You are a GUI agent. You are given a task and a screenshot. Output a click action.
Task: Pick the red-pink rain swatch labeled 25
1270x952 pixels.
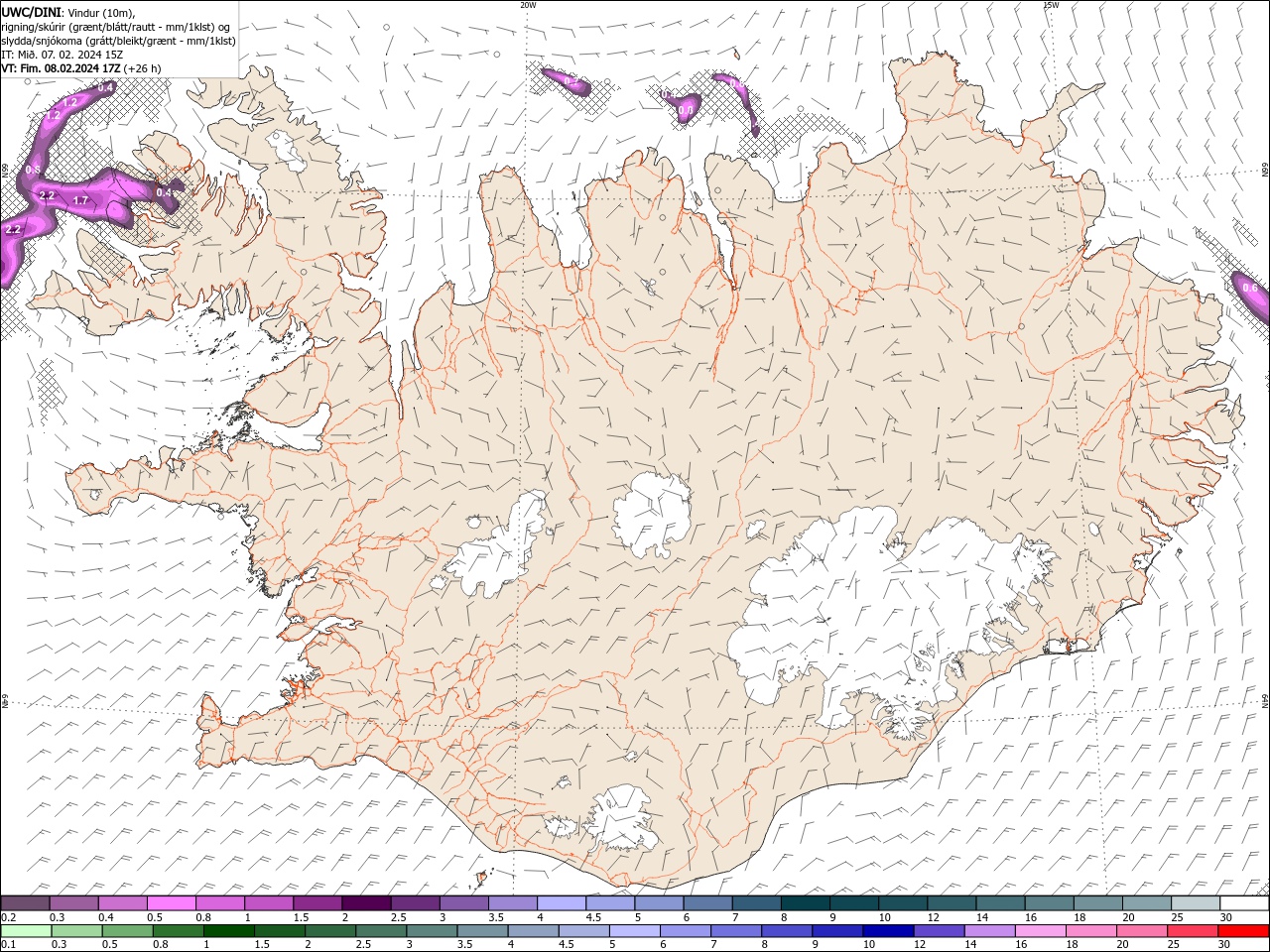1192,931
